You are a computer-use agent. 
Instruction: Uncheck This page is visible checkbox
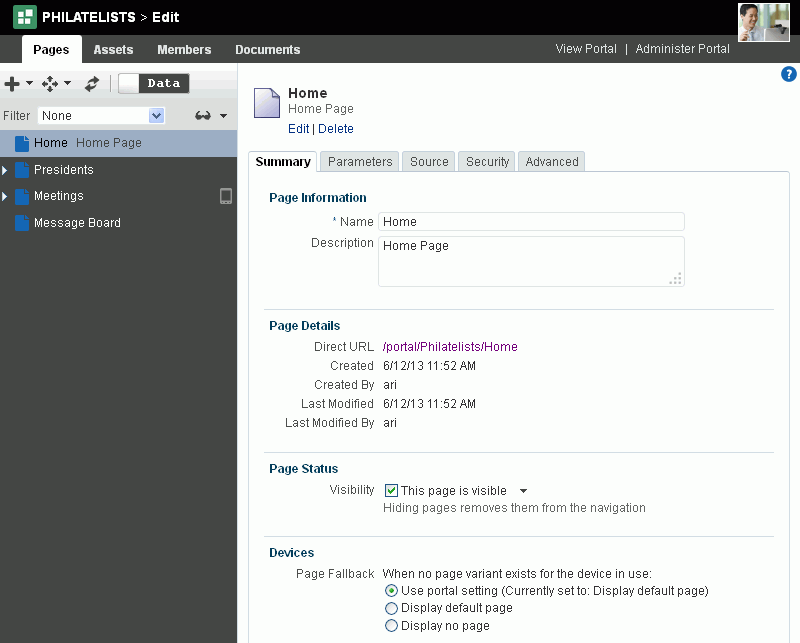[x=391, y=490]
